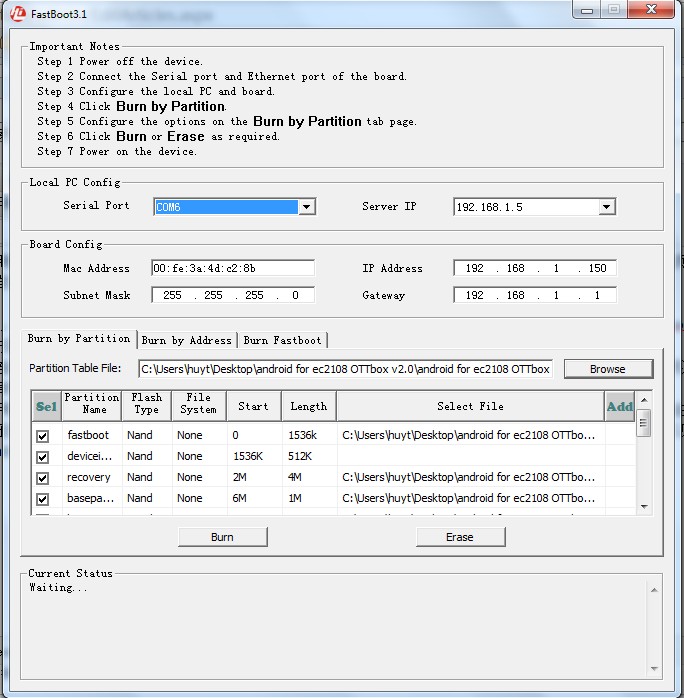Disable the deviceinfo partition checkbox

43,457
